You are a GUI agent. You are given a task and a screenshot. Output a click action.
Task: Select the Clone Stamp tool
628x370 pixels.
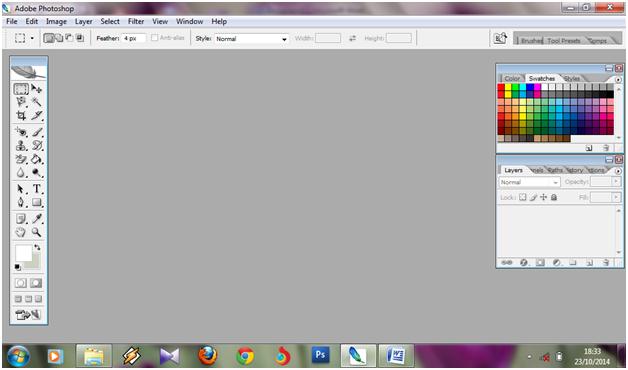[x=21, y=145]
